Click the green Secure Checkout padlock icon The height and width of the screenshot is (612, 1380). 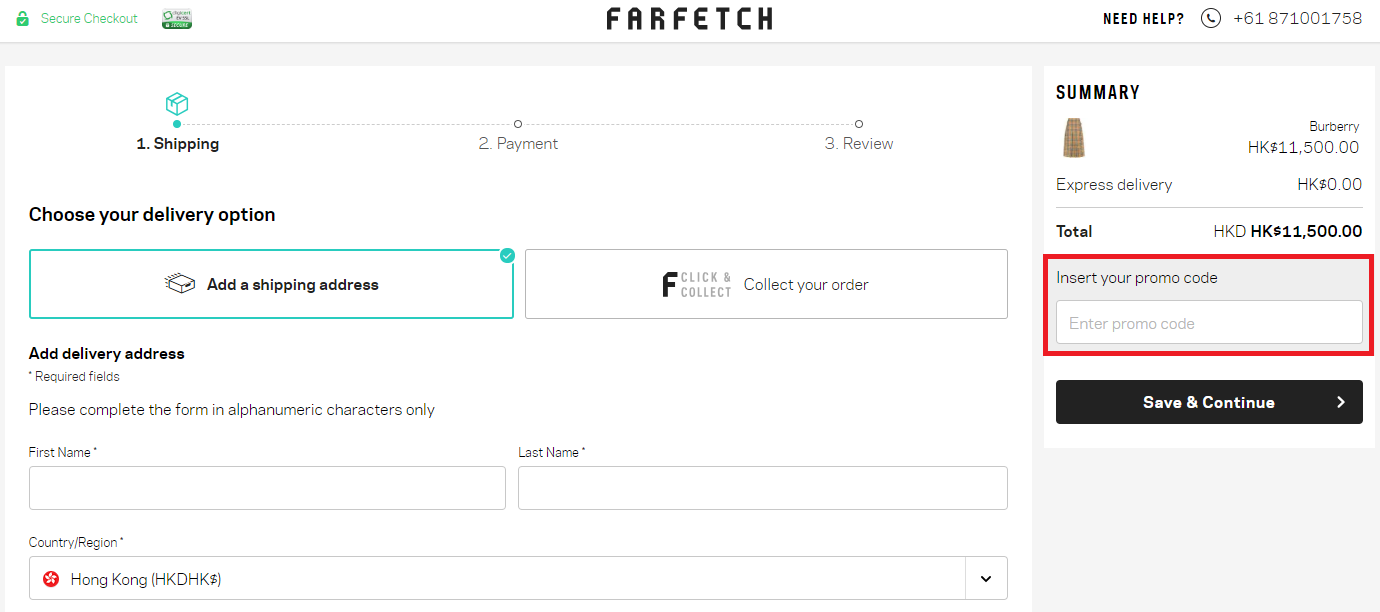(x=22, y=18)
